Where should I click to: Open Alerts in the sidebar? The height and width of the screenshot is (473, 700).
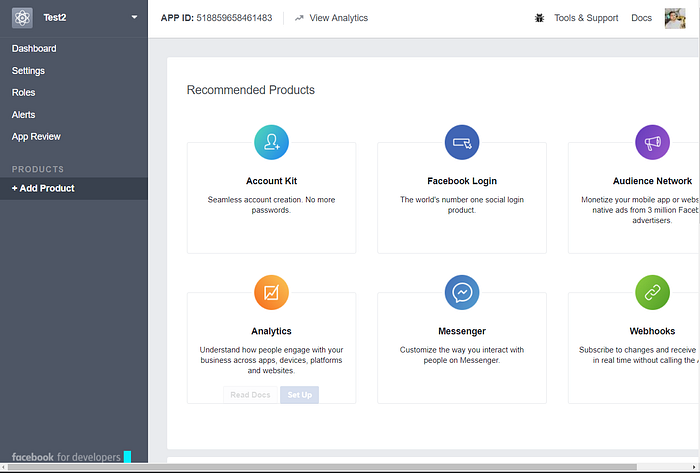pos(23,115)
